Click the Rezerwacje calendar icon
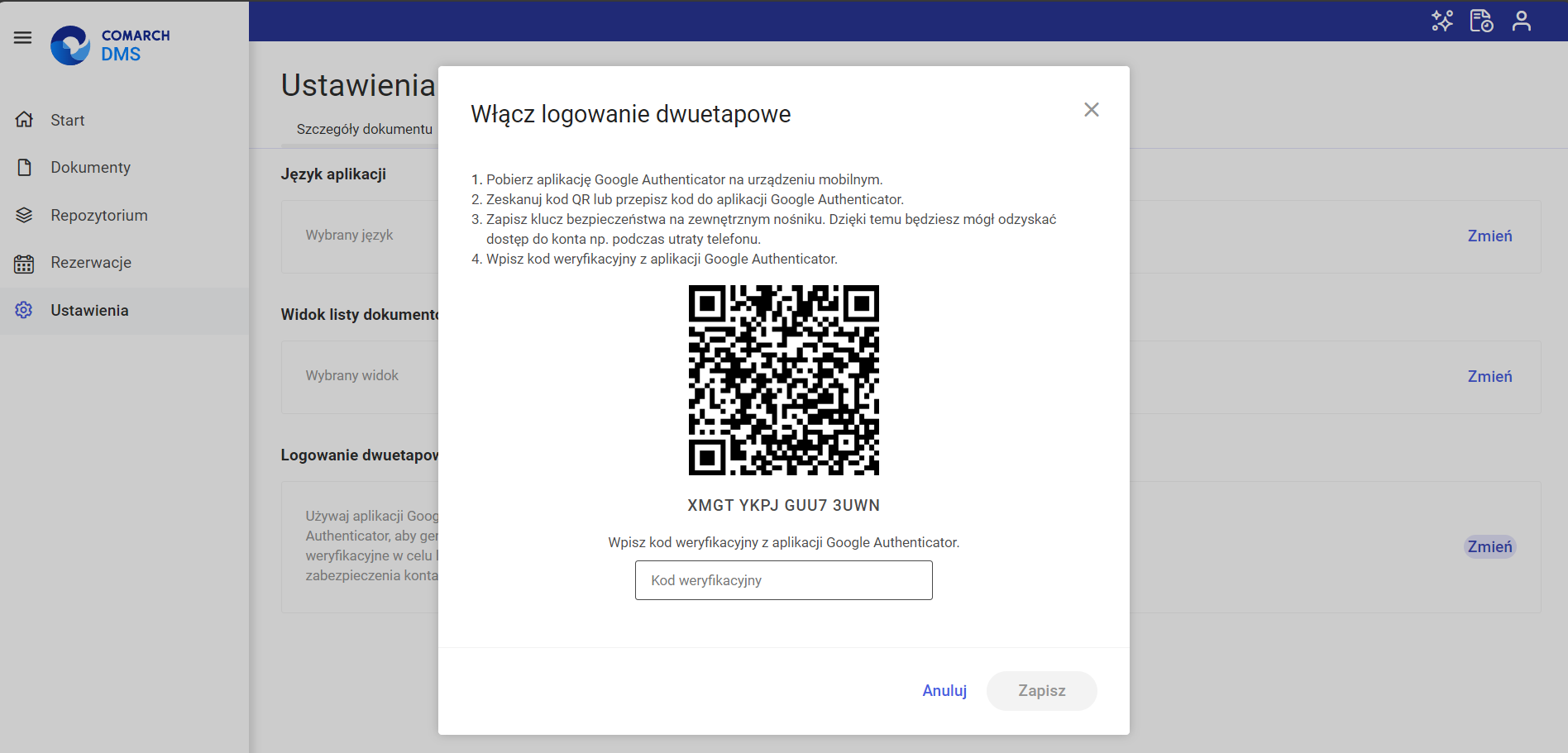 tap(24, 263)
